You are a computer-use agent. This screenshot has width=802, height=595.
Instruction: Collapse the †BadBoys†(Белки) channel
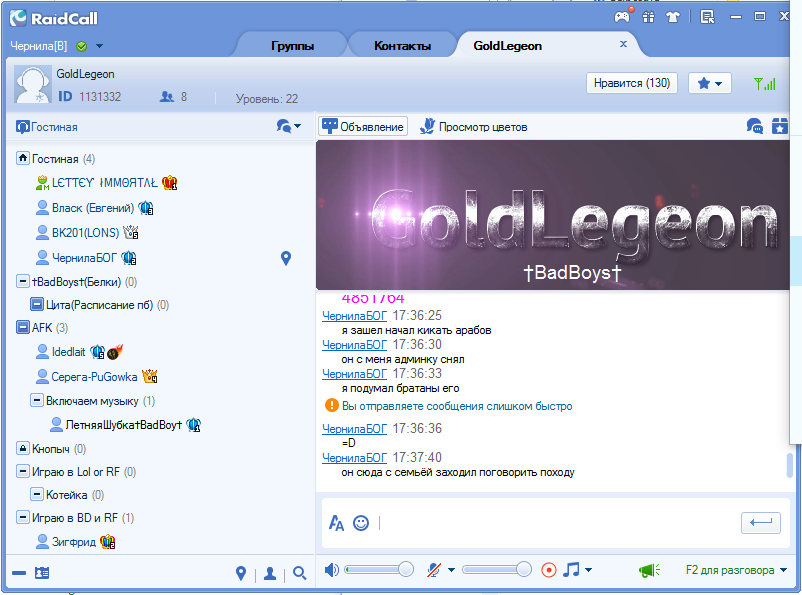click(x=23, y=281)
